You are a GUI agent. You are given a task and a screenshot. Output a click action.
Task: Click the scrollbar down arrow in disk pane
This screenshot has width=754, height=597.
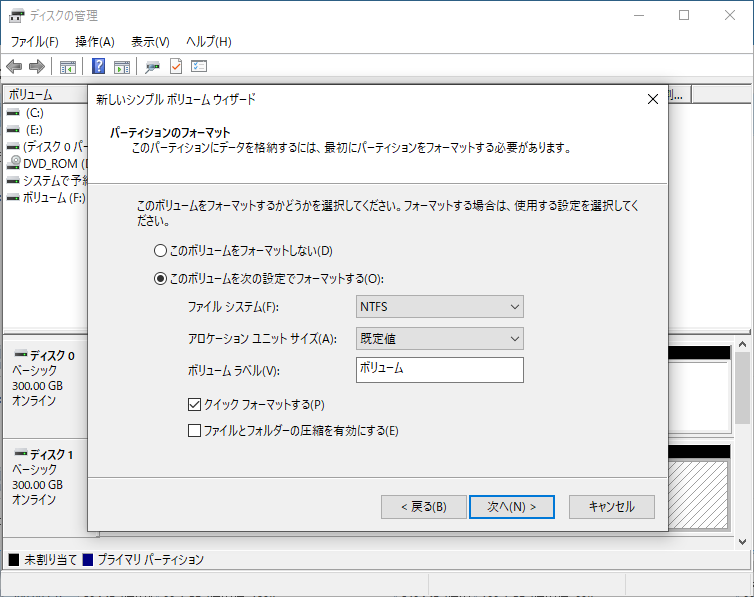point(742,542)
